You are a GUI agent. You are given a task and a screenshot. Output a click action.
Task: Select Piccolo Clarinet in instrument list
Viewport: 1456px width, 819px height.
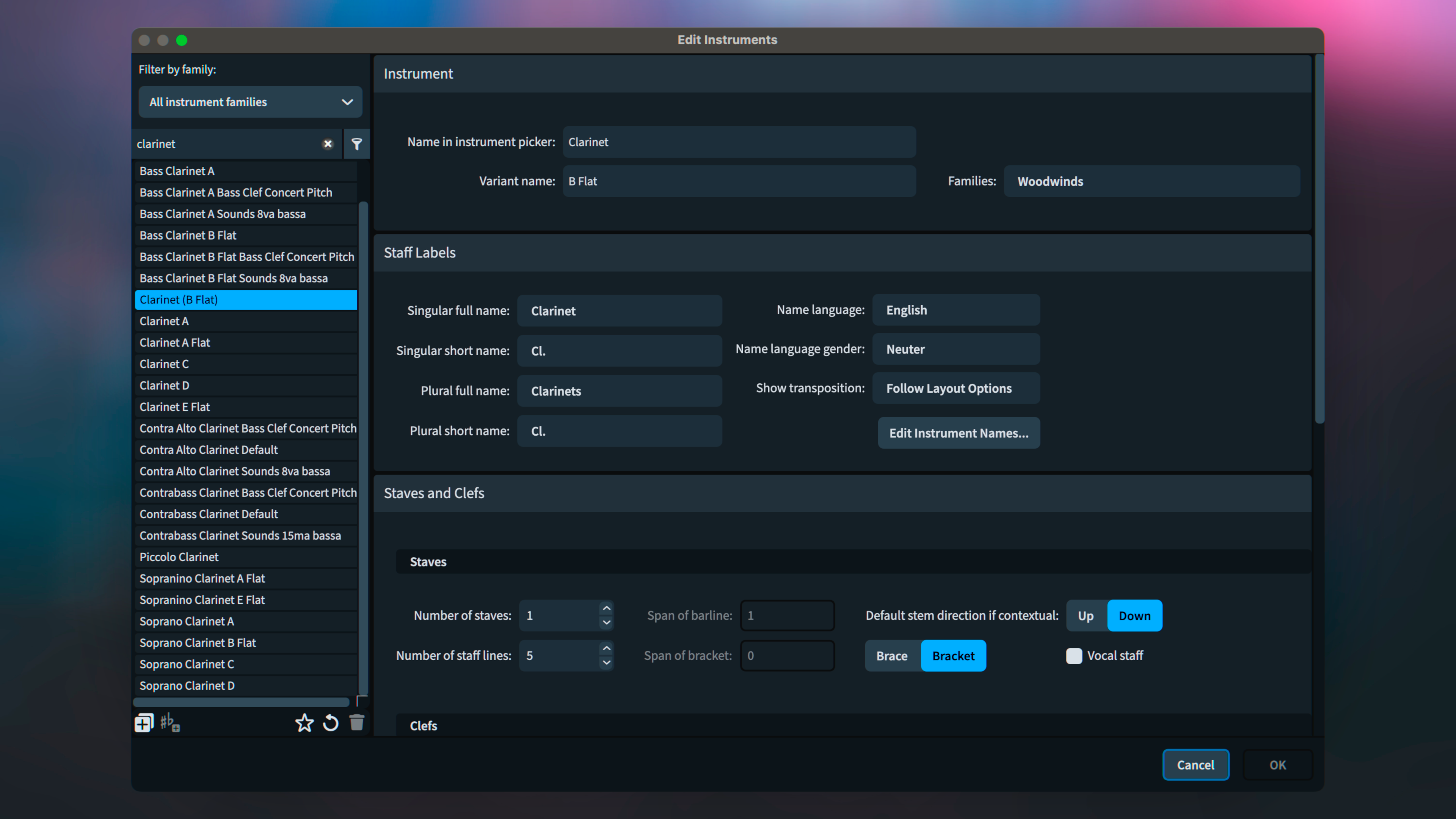(x=179, y=557)
